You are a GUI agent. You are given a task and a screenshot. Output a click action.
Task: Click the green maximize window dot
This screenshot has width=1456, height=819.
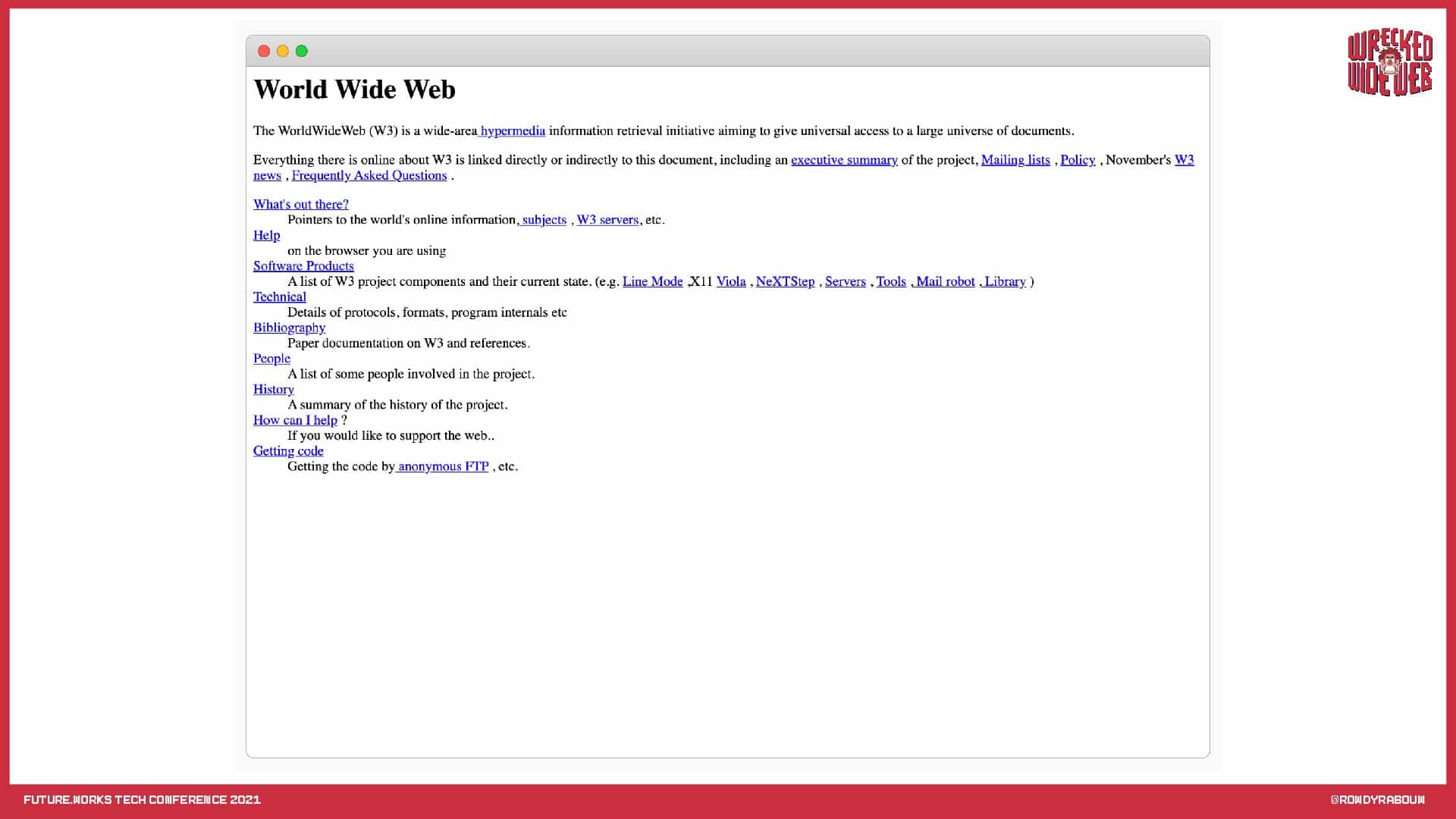pos(302,51)
